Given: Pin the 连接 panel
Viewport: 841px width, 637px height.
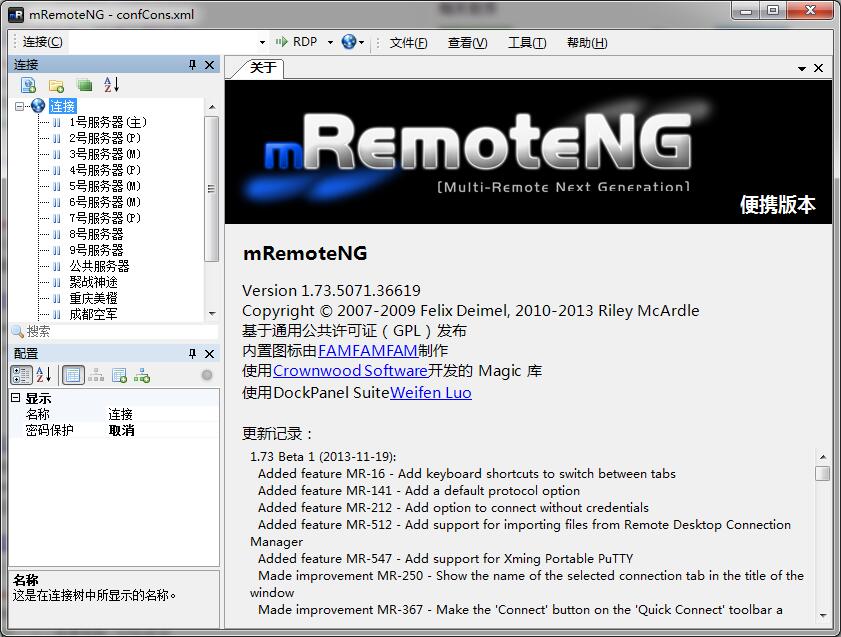Looking at the screenshot, I should [192, 65].
